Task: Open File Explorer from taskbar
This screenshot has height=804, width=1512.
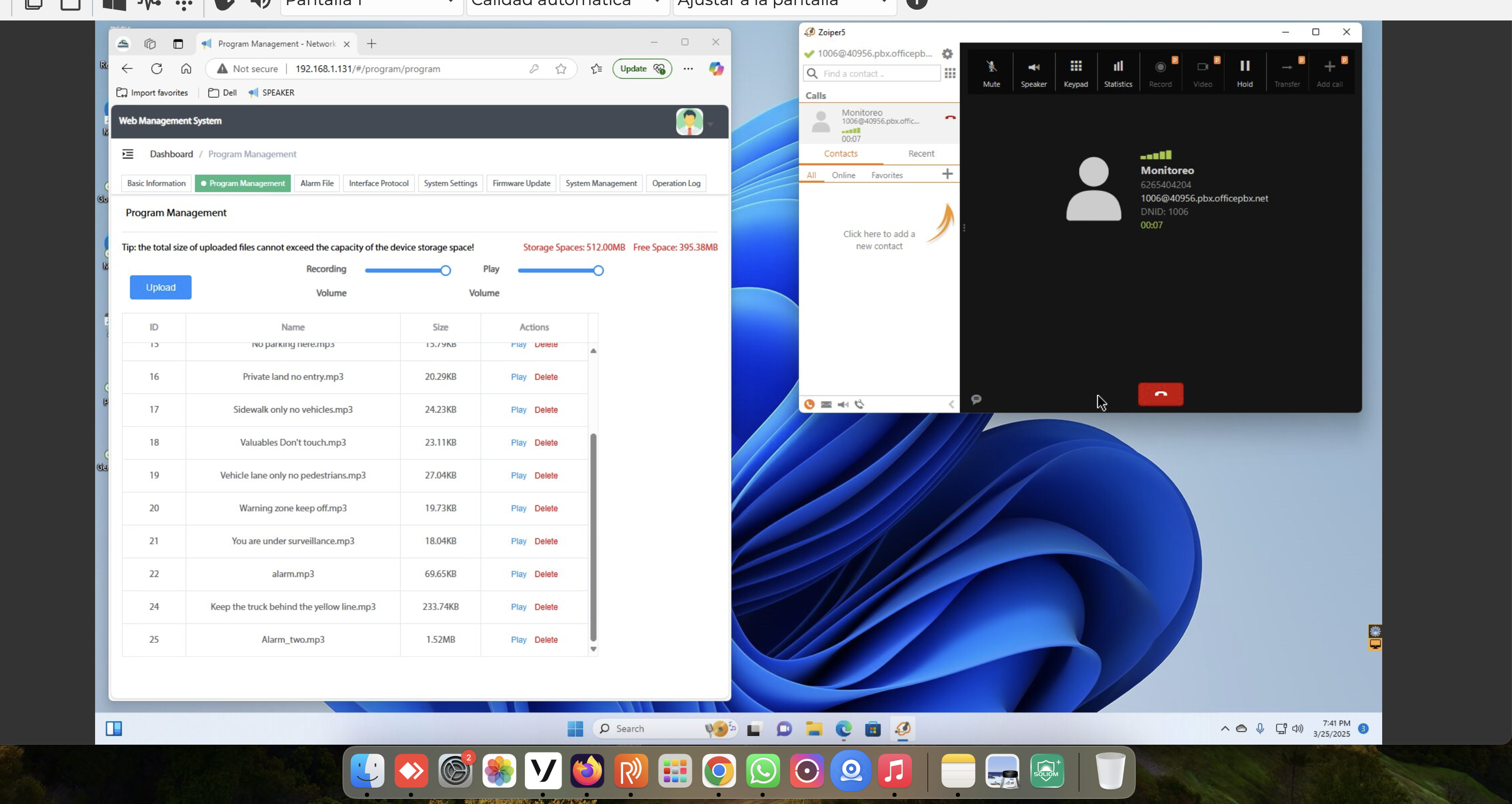Action: [x=814, y=729]
